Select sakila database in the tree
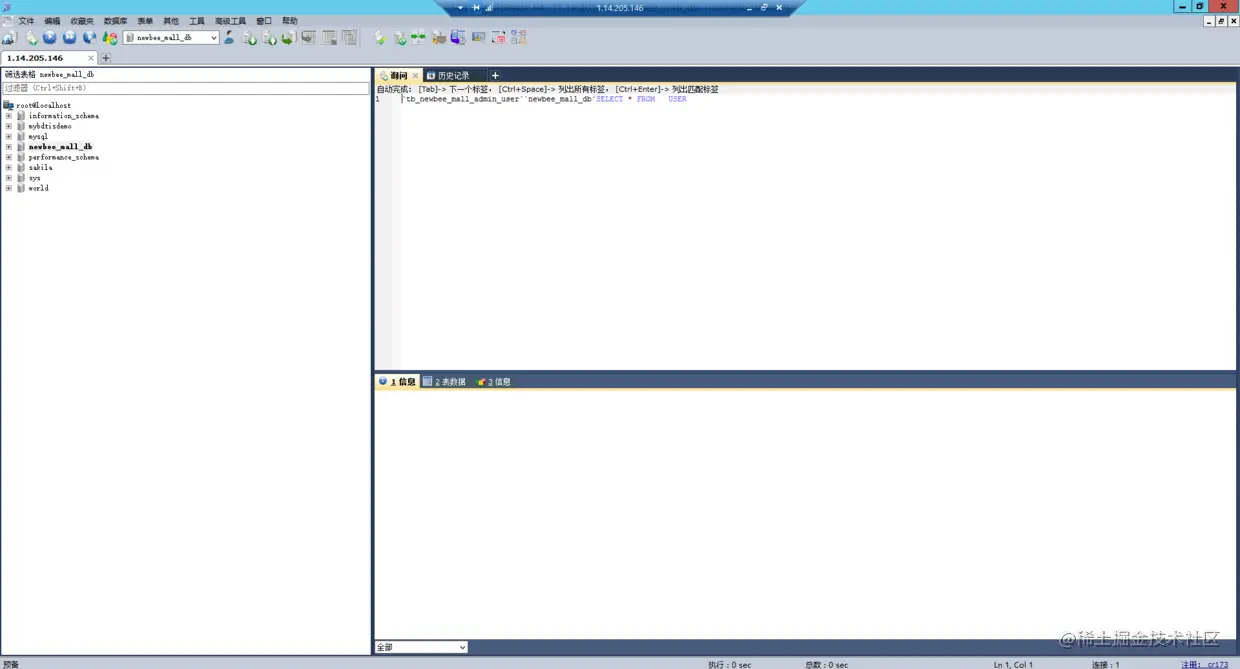 click(x=40, y=168)
